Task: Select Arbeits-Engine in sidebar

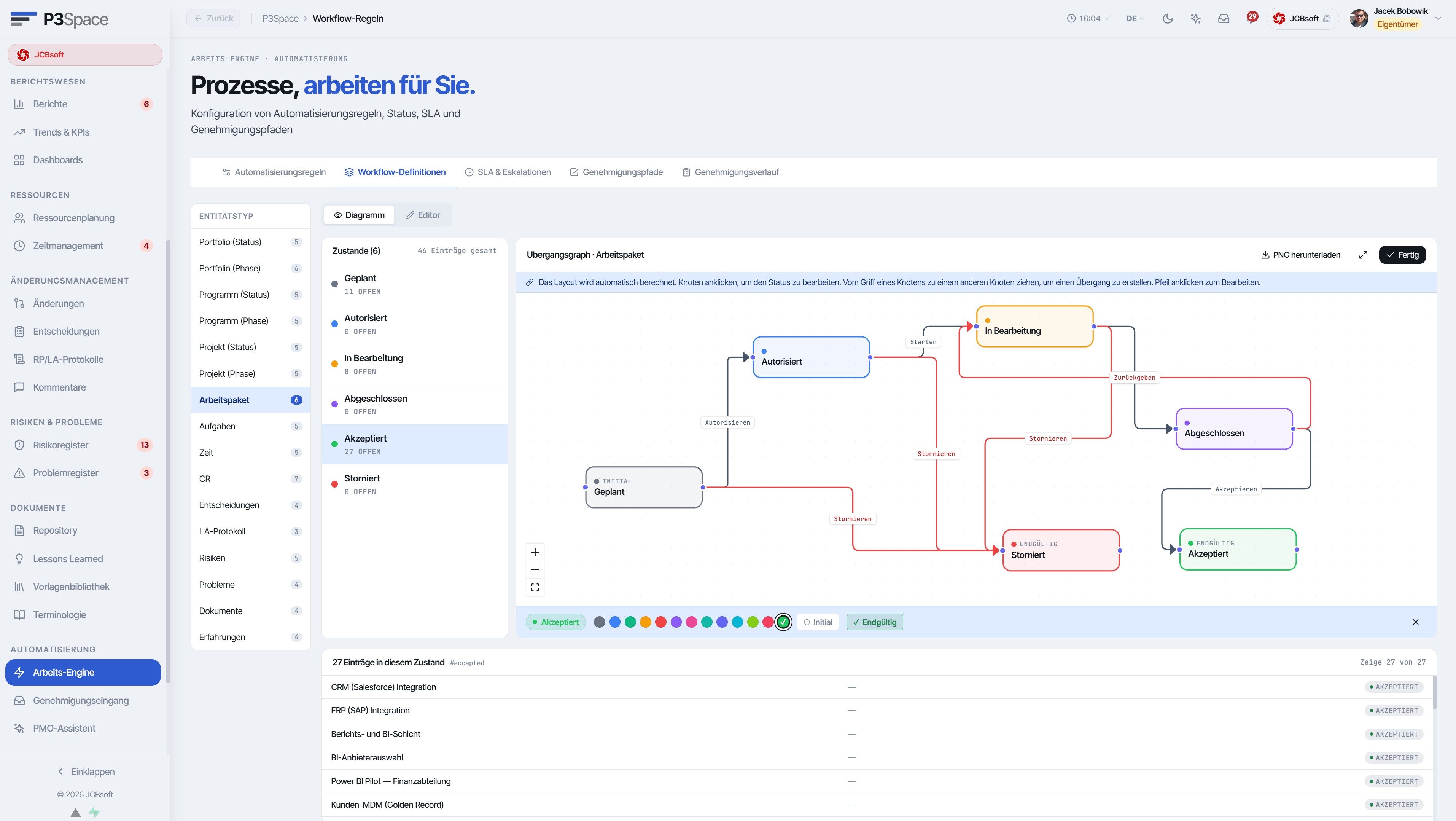Action: click(84, 672)
